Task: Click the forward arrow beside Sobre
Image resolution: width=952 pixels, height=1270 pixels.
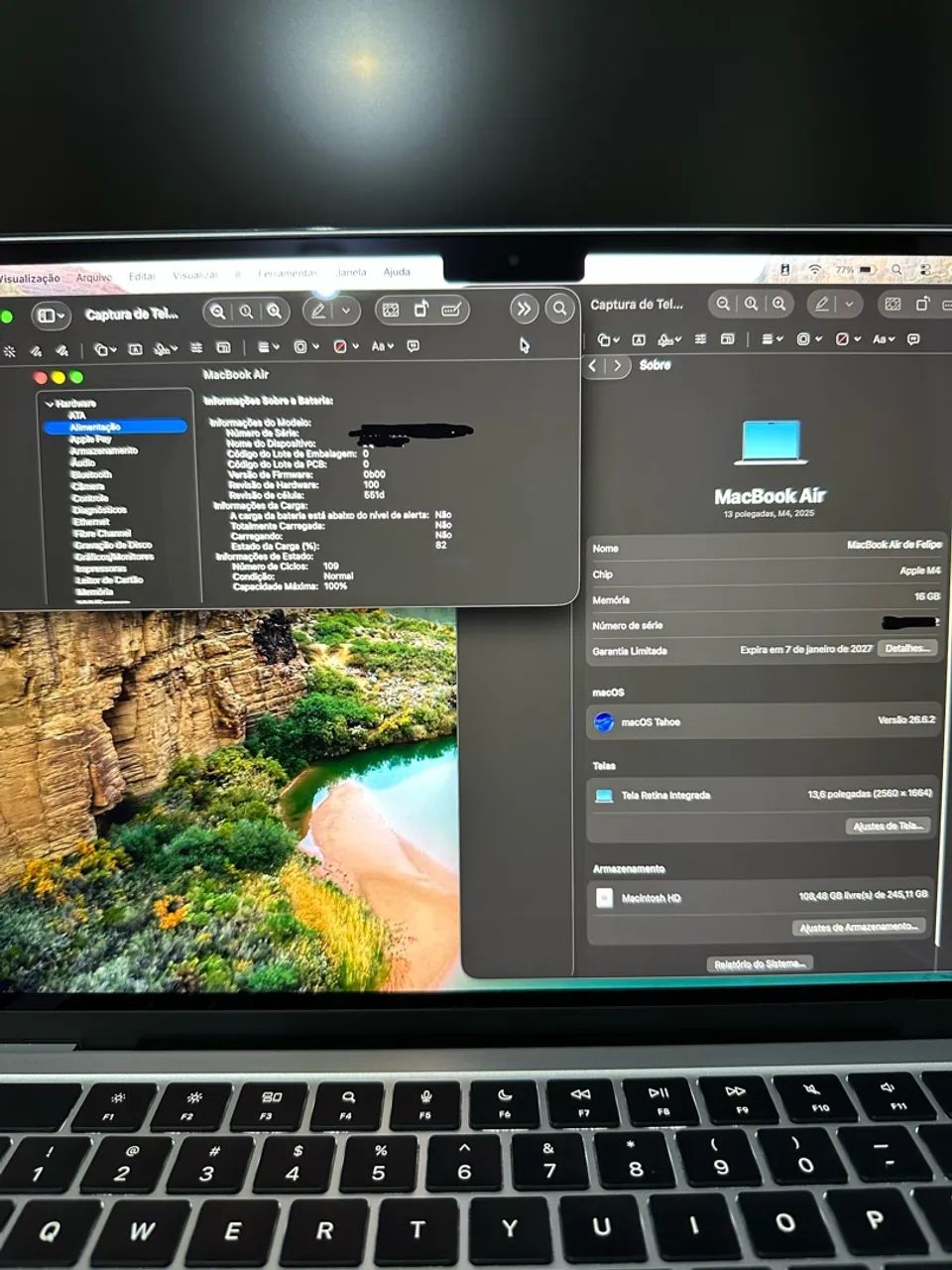Action: pyautogui.click(x=617, y=365)
